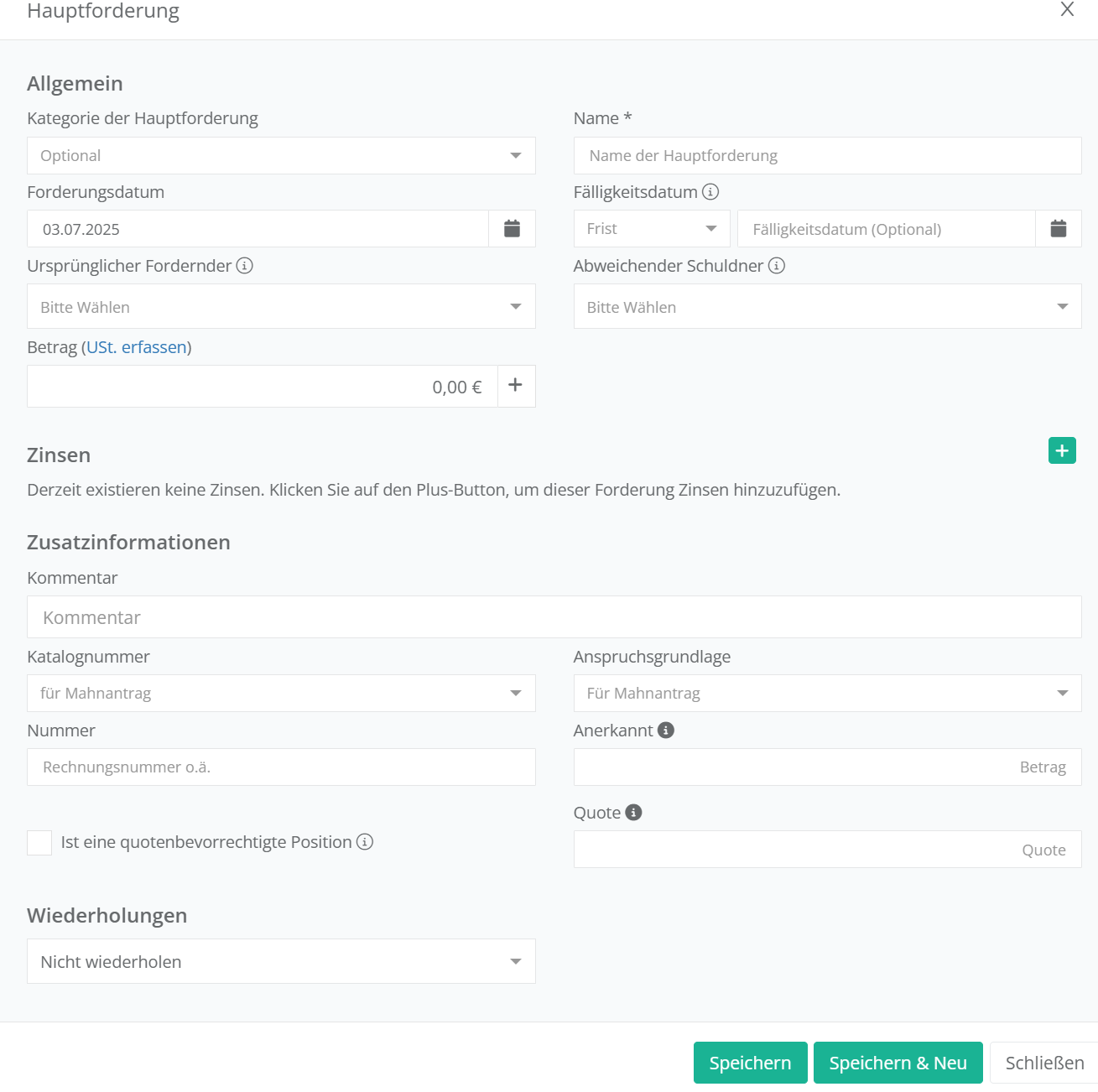Click info icon next to Ursprünglicher Fordernder
The height and width of the screenshot is (1092, 1098).
(x=244, y=266)
